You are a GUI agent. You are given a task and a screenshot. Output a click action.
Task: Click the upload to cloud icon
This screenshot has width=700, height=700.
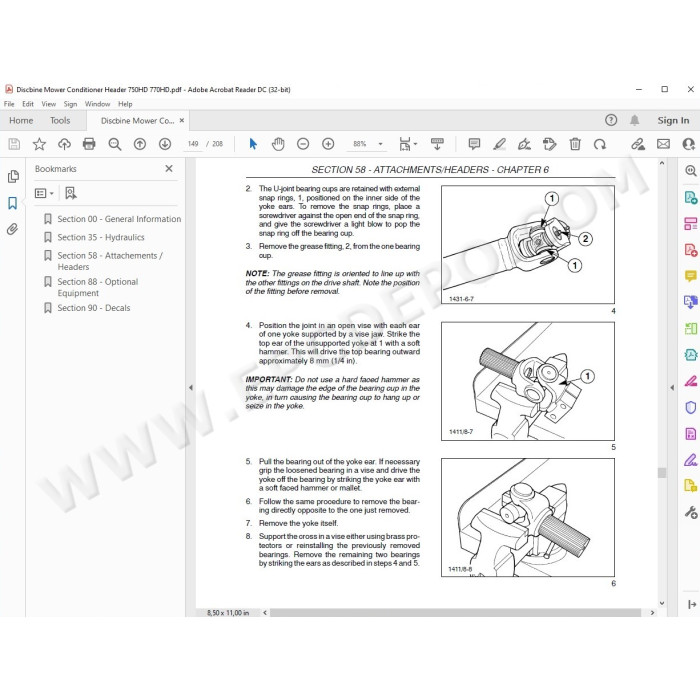click(64, 144)
